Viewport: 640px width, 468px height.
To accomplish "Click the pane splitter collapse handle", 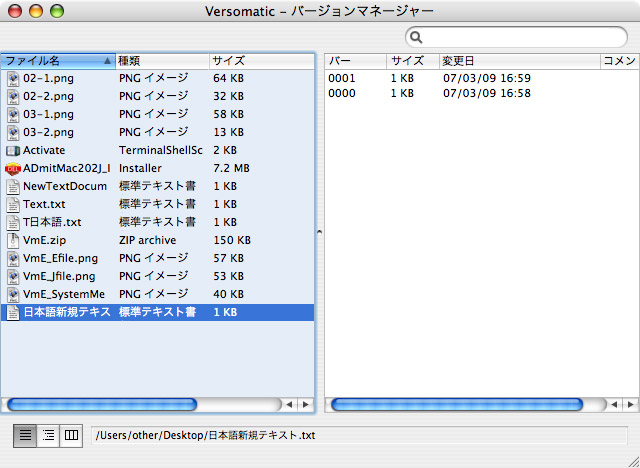I will coord(320,231).
